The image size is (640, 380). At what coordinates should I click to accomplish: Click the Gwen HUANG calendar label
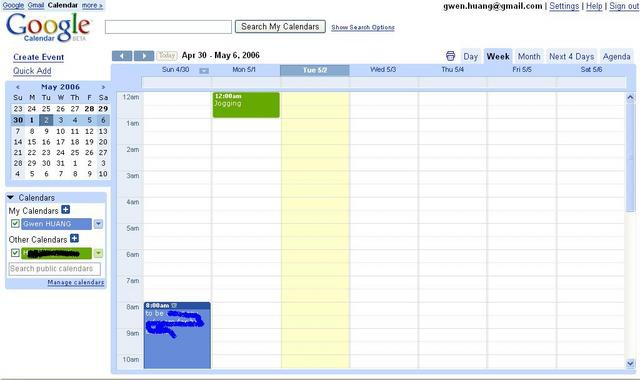(x=56, y=224)
